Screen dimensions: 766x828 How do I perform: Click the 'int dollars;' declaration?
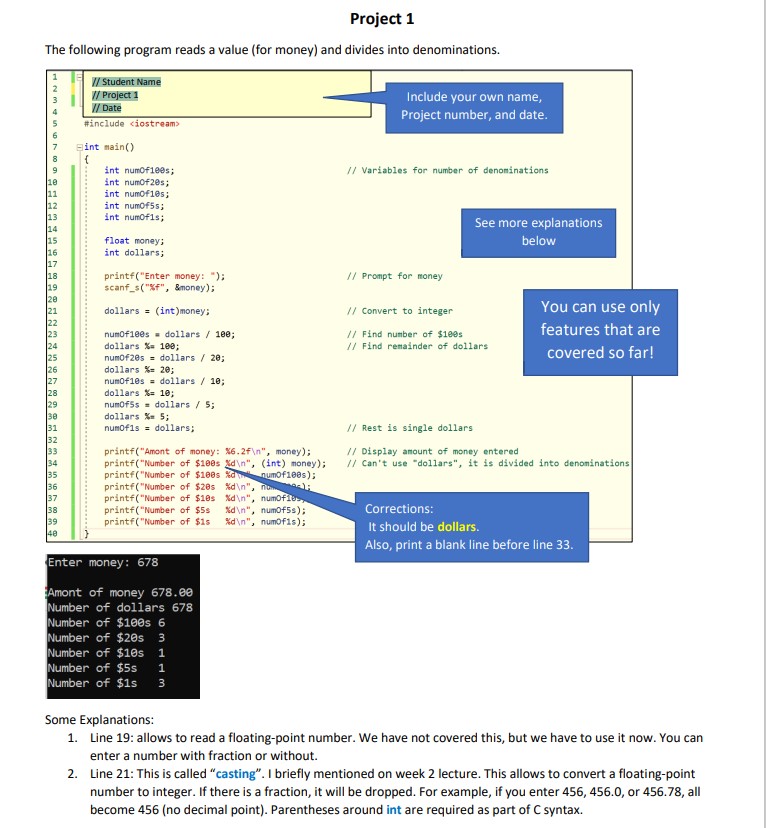pyautogui.click(x=134, y=252)
